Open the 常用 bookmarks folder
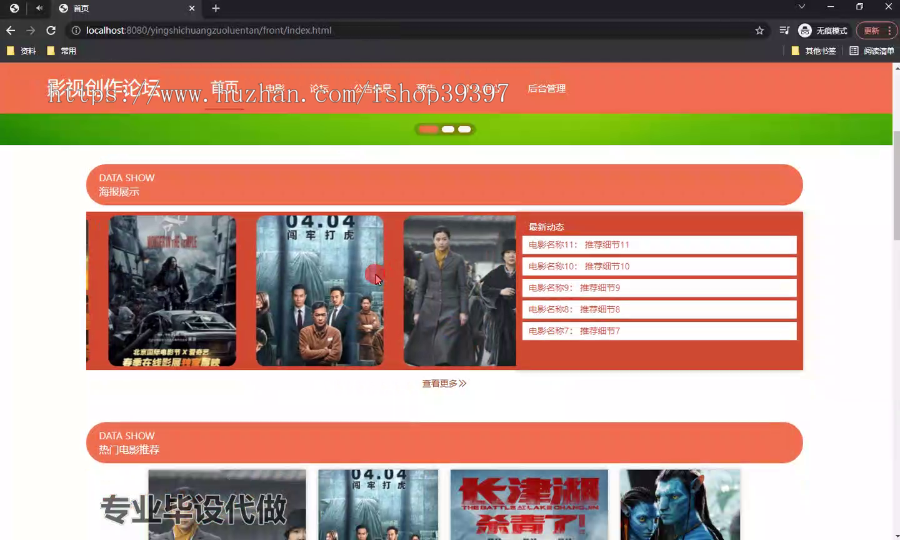 (61, 51)
